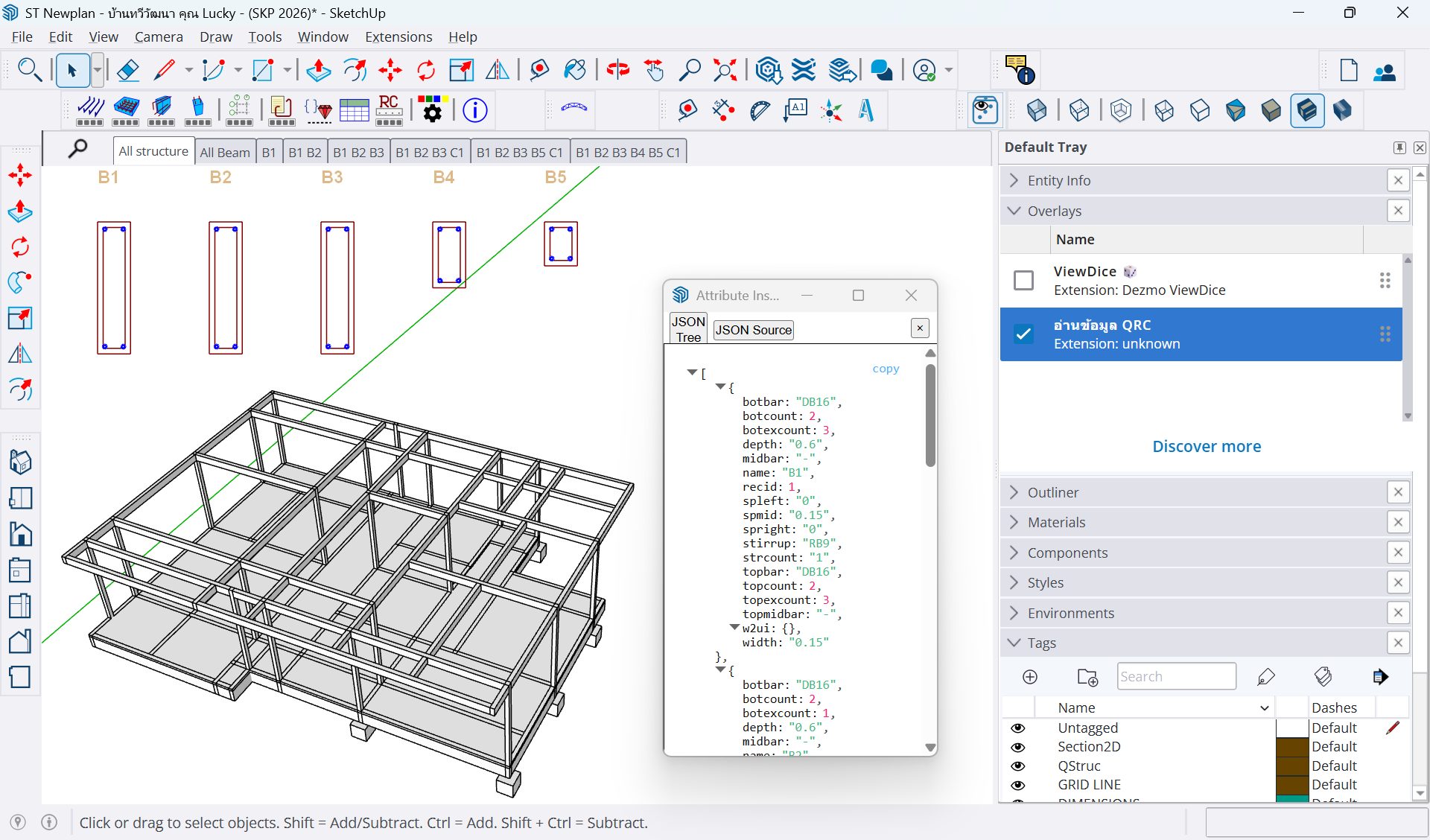The image size is (1430, 840).
Task: Expand the Components panel
Action: (x=1192, y=553)
